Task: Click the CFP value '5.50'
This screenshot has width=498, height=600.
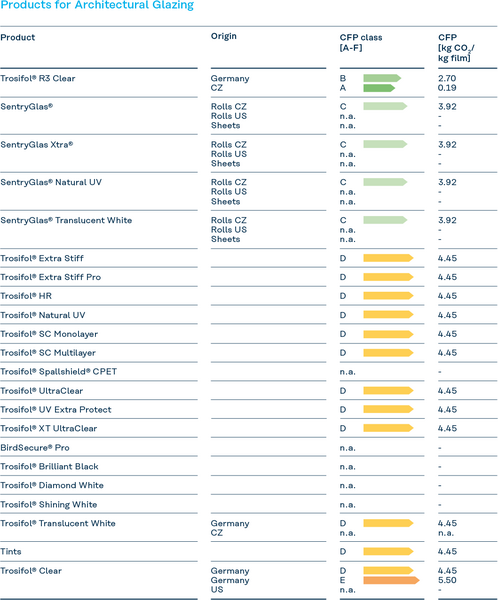Action: (x=447, y=580)
